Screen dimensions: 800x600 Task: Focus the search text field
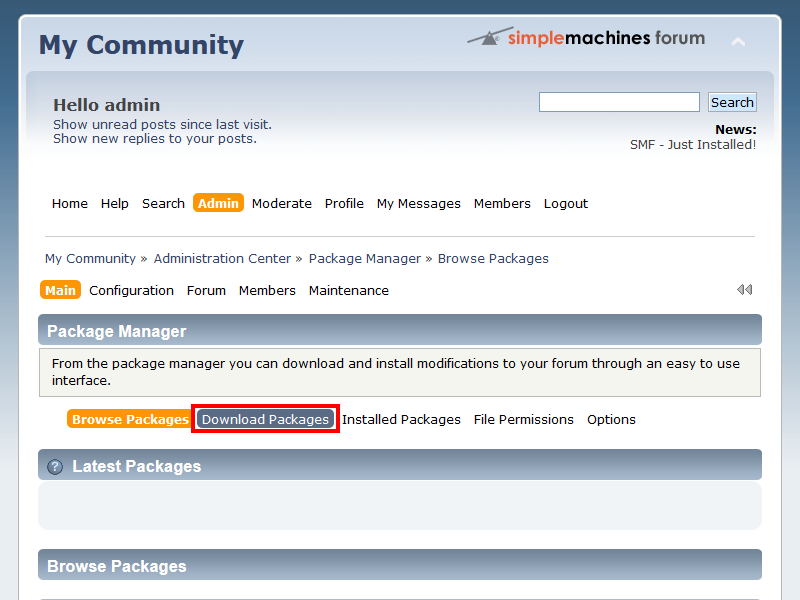click(619, 102)
